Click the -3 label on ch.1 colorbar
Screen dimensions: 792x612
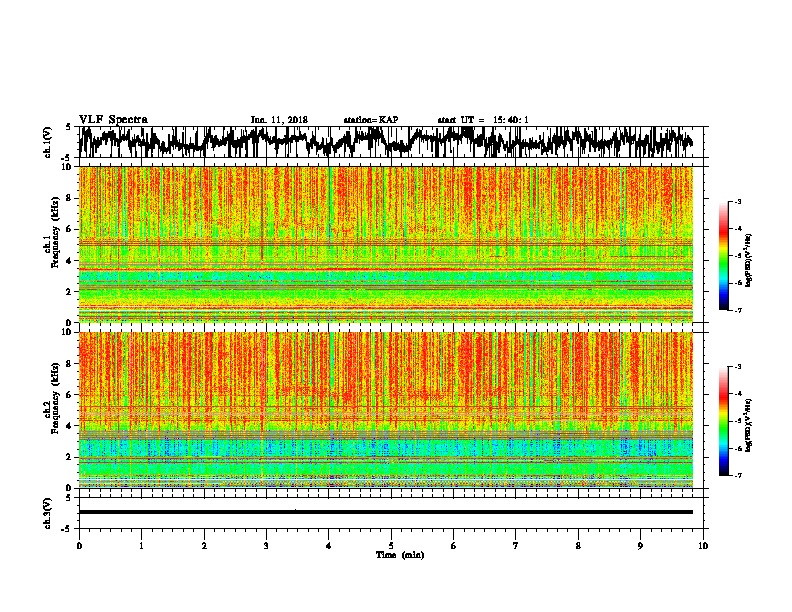pos(738,201)
